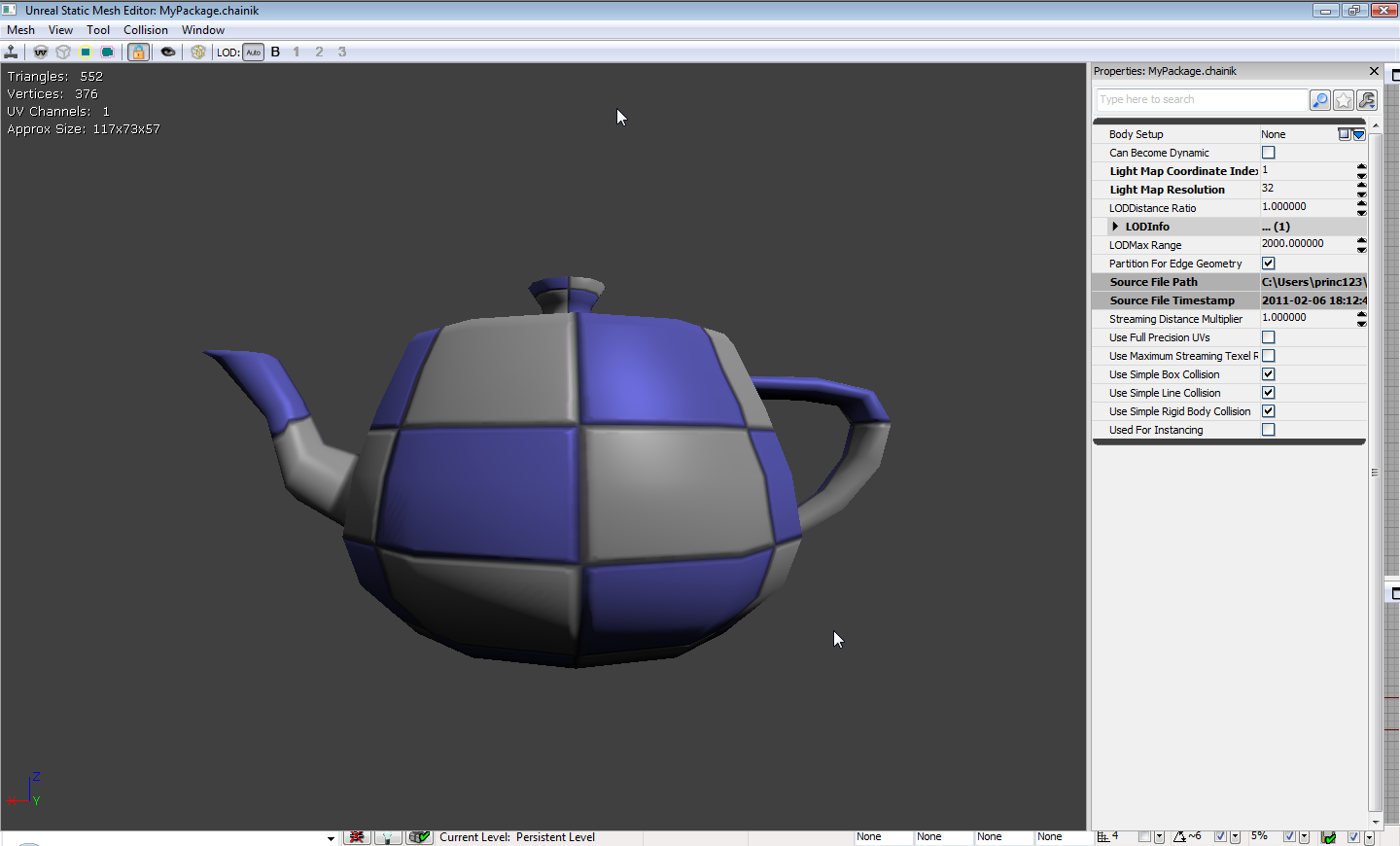This screenshot has width=1400, height=846.
Task: Toggle the UV overlay icon
Action: [x=41, y=52]
